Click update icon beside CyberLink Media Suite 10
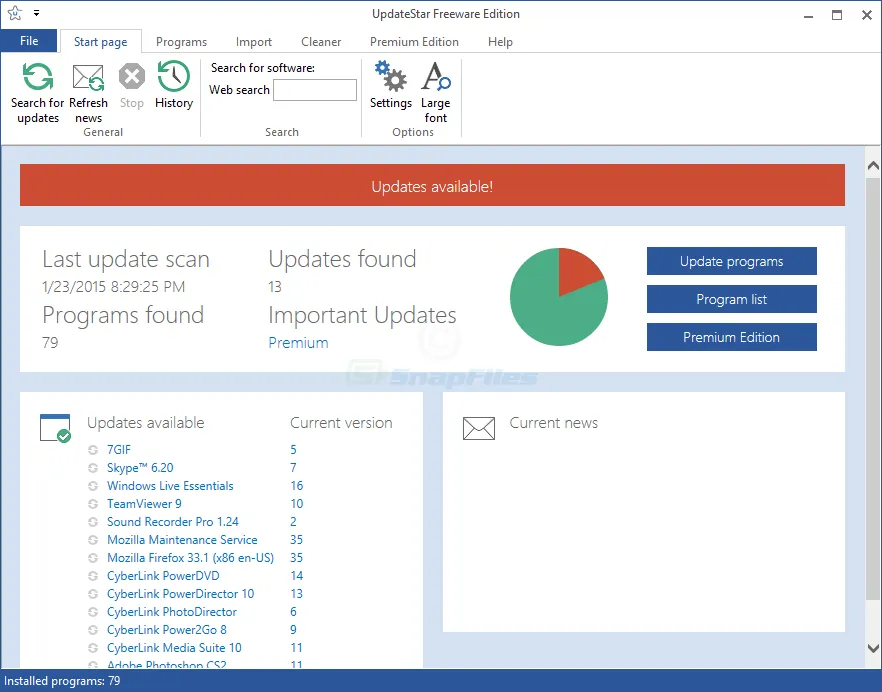 (93, 648)
